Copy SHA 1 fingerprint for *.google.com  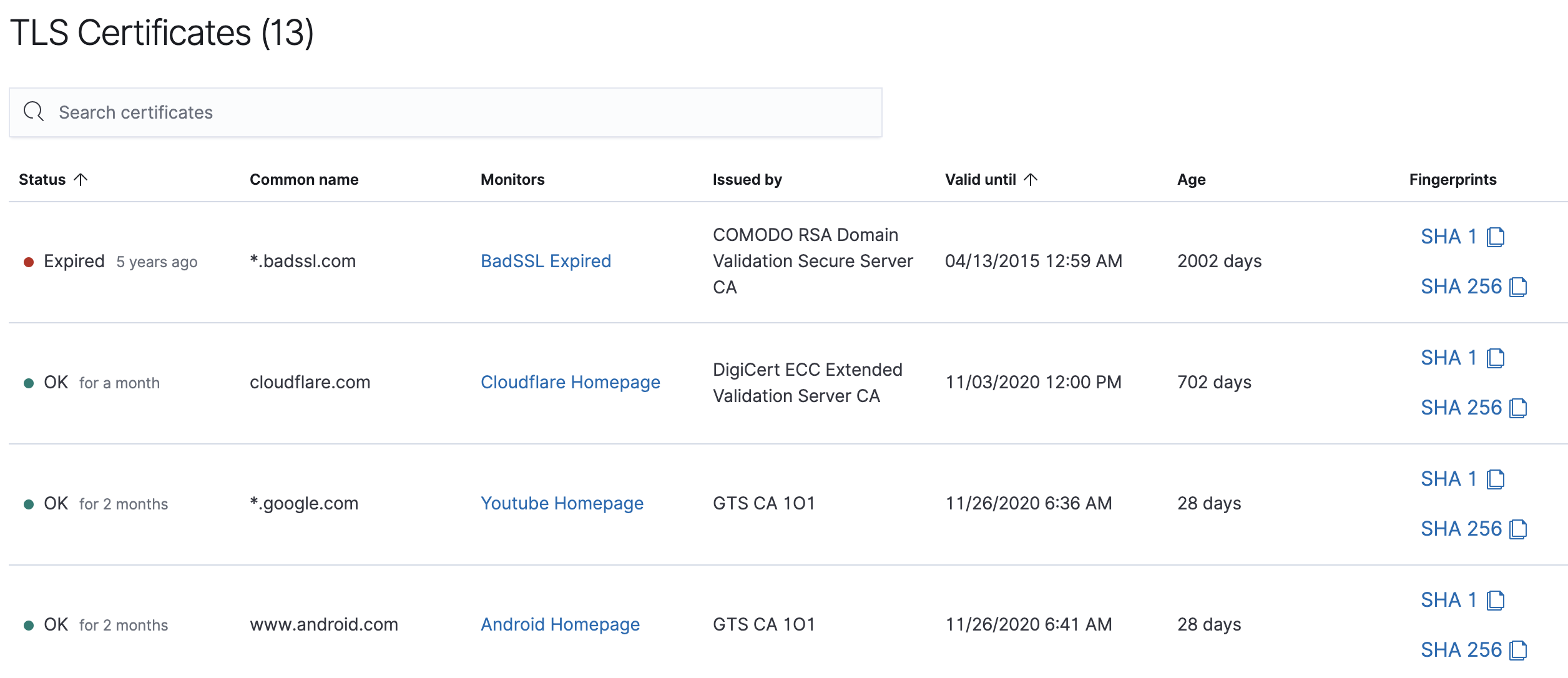1496,478
